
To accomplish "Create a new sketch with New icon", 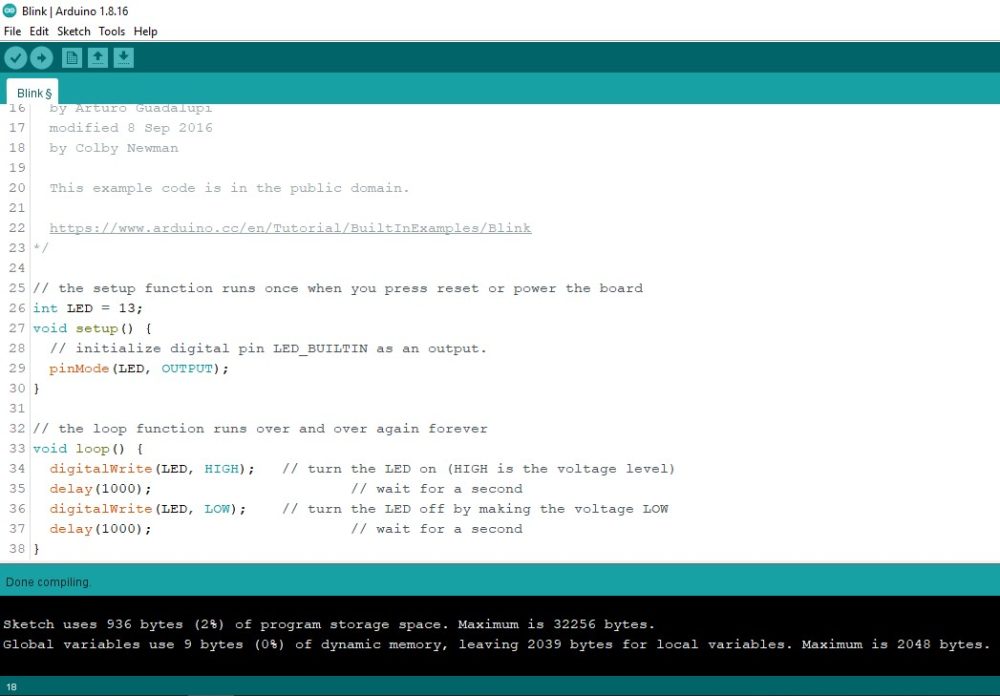I will (72, 58).
